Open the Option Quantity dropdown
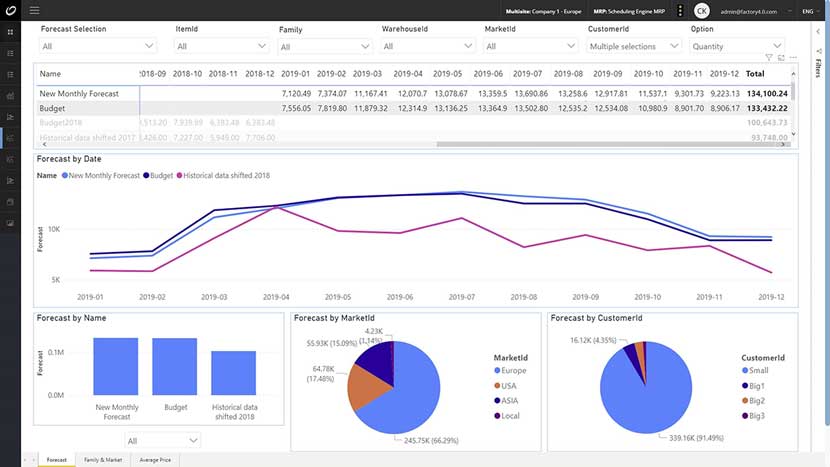The width and height of the screenshot is (830, 467). coord(736,46)
